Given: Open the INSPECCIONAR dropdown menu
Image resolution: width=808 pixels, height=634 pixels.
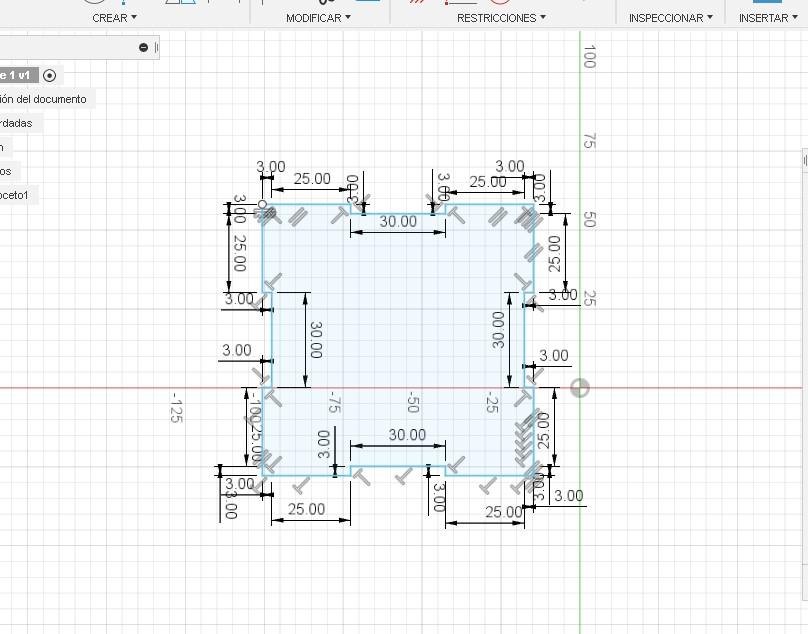Looking at the screenshot, I should [670, 18].
